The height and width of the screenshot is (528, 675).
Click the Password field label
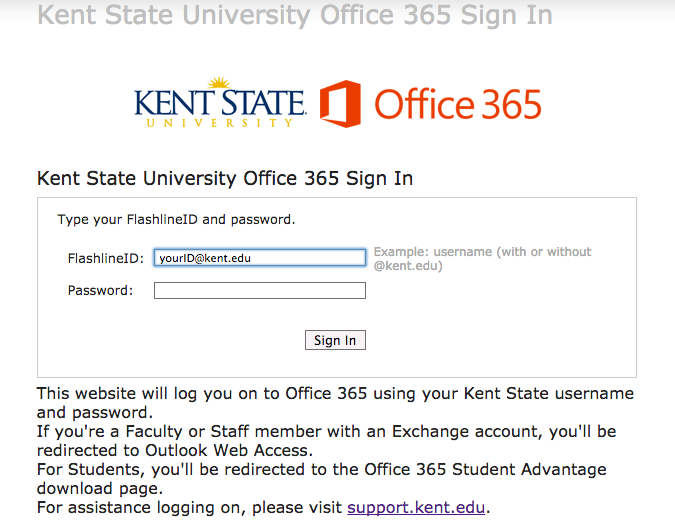[100, 291]
